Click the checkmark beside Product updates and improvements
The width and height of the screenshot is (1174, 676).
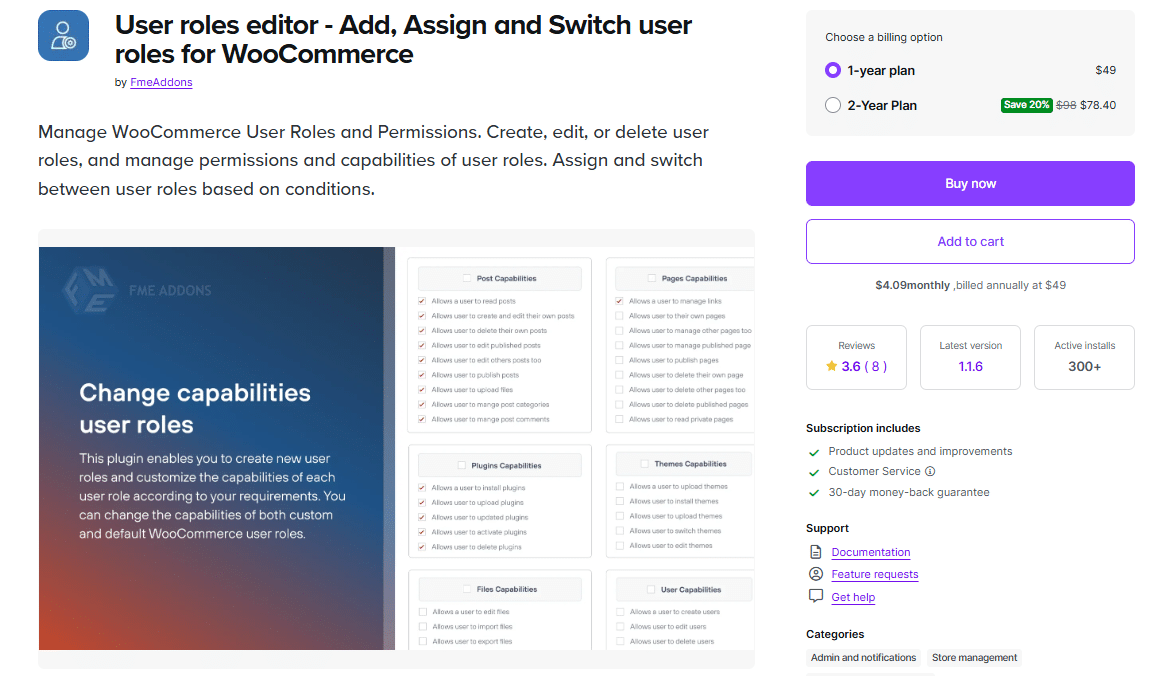tap(814, 452)
